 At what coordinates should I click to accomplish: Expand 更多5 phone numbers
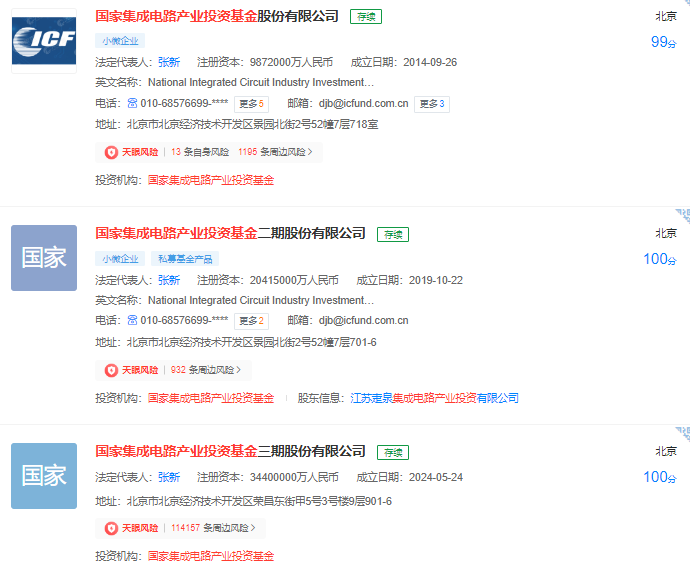click(x=251, y=104)
